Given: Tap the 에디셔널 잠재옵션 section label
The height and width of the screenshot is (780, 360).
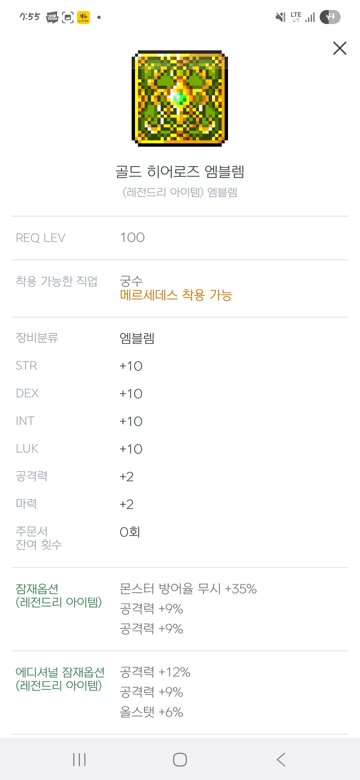Looking at the screenshot, I should point(60,679).
